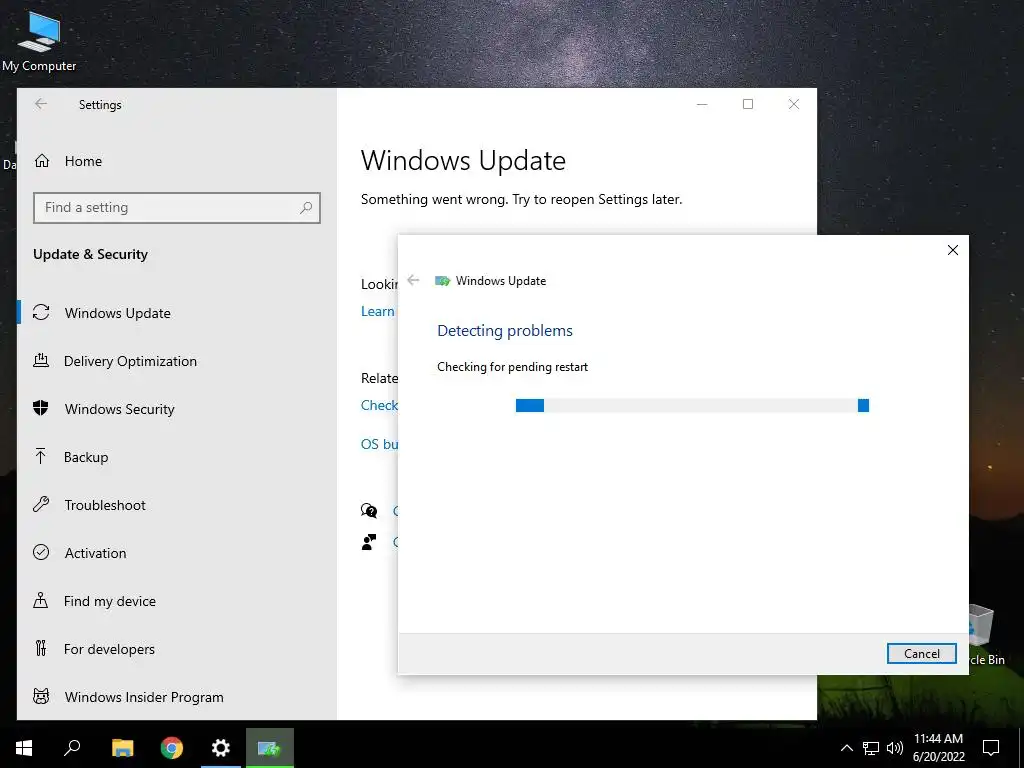1024x768 pixels.
Task: Click the For developers tools icon
Action: [41, 648]
